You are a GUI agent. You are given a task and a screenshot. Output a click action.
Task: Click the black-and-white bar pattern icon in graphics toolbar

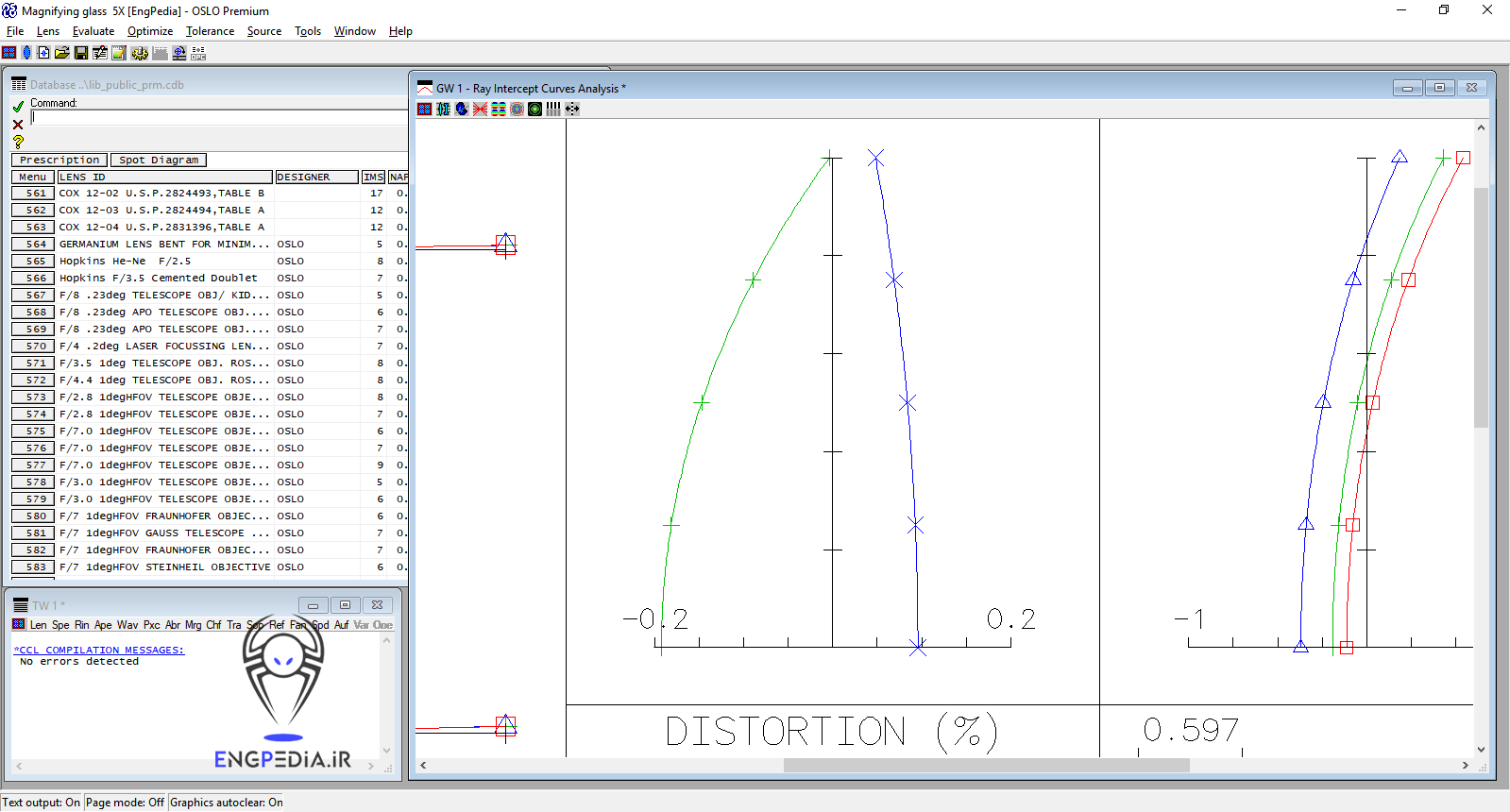point(553,110)
